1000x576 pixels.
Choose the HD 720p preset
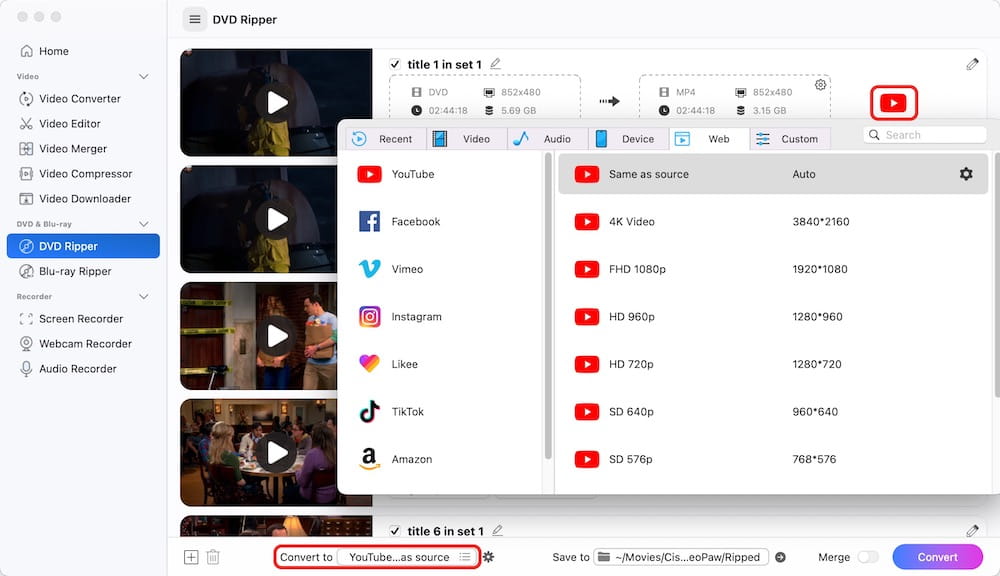coord(773,364)
